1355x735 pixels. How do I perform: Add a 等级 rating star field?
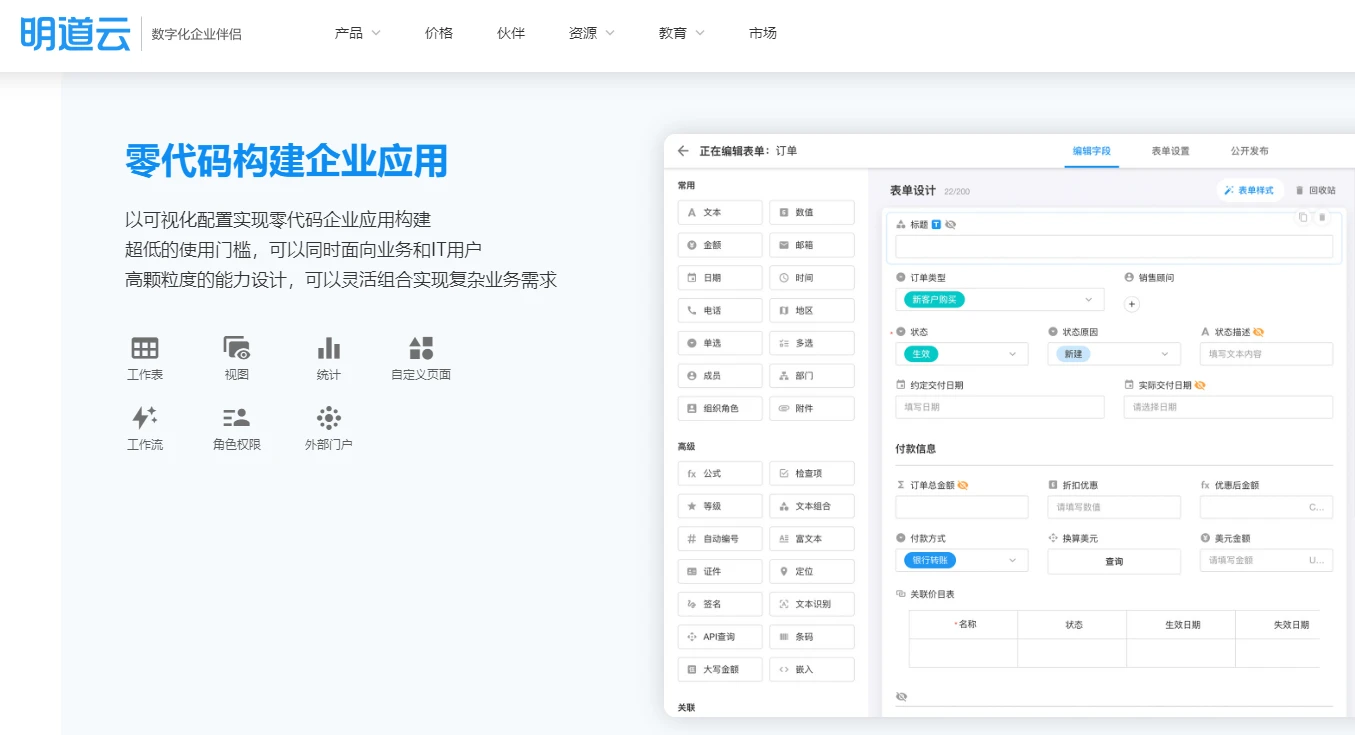tap(720, 506)
